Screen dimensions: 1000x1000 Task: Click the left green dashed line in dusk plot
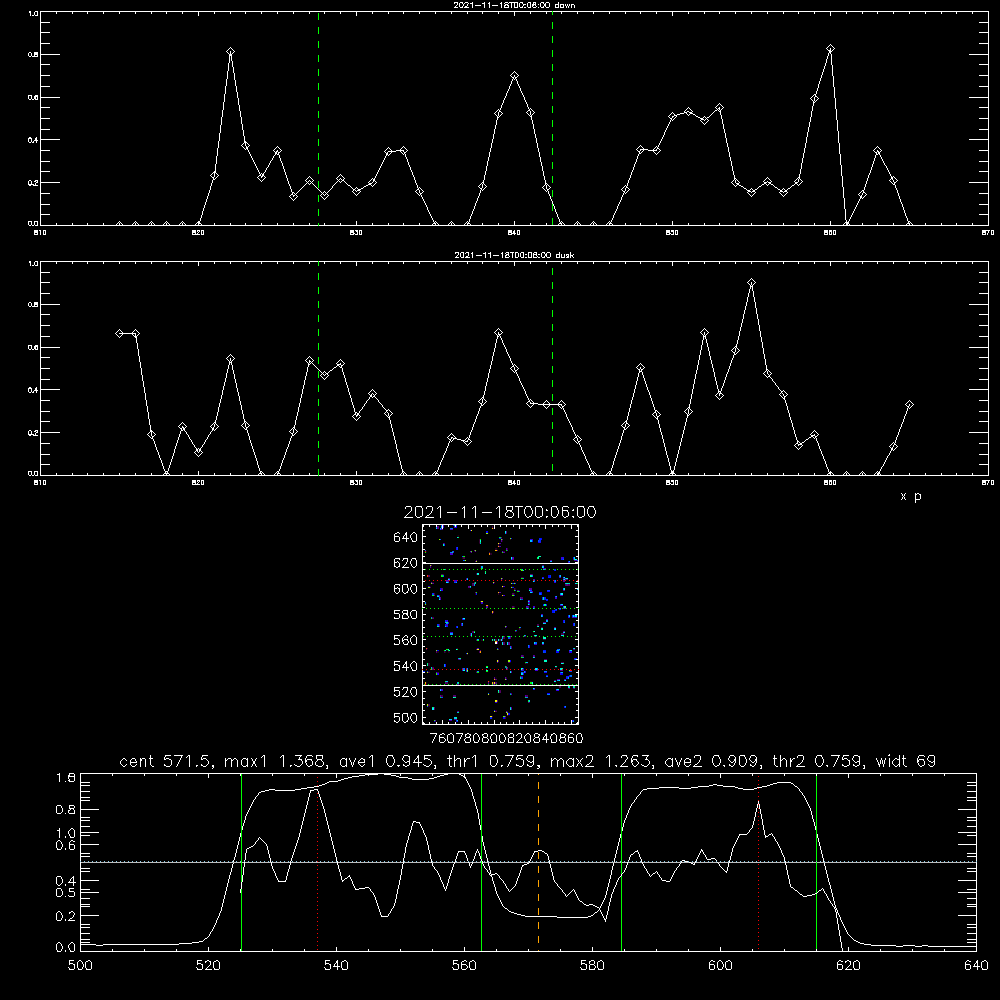(318, 368)
